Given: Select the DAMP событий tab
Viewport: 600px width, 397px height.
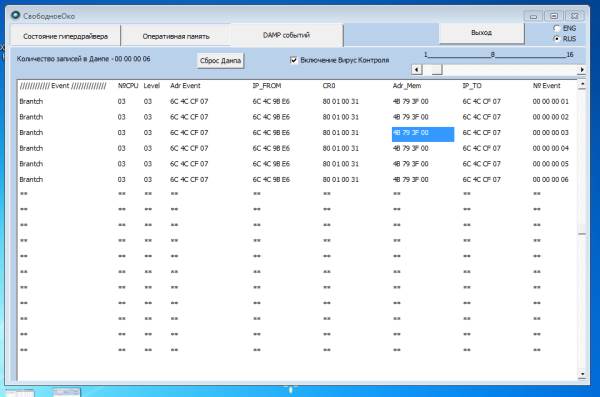Looking at the screenshot, I should click(287, 35).
